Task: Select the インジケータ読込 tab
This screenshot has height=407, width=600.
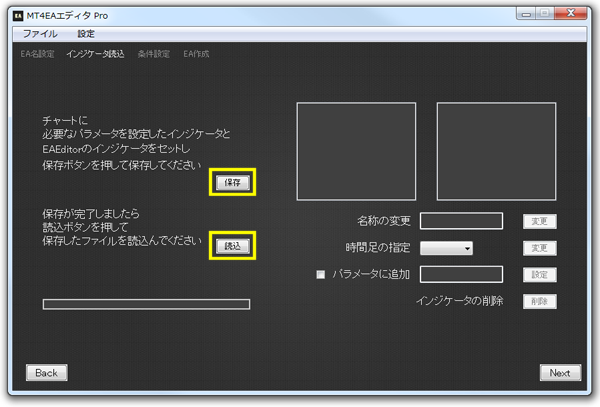Action: coord(95,54)
